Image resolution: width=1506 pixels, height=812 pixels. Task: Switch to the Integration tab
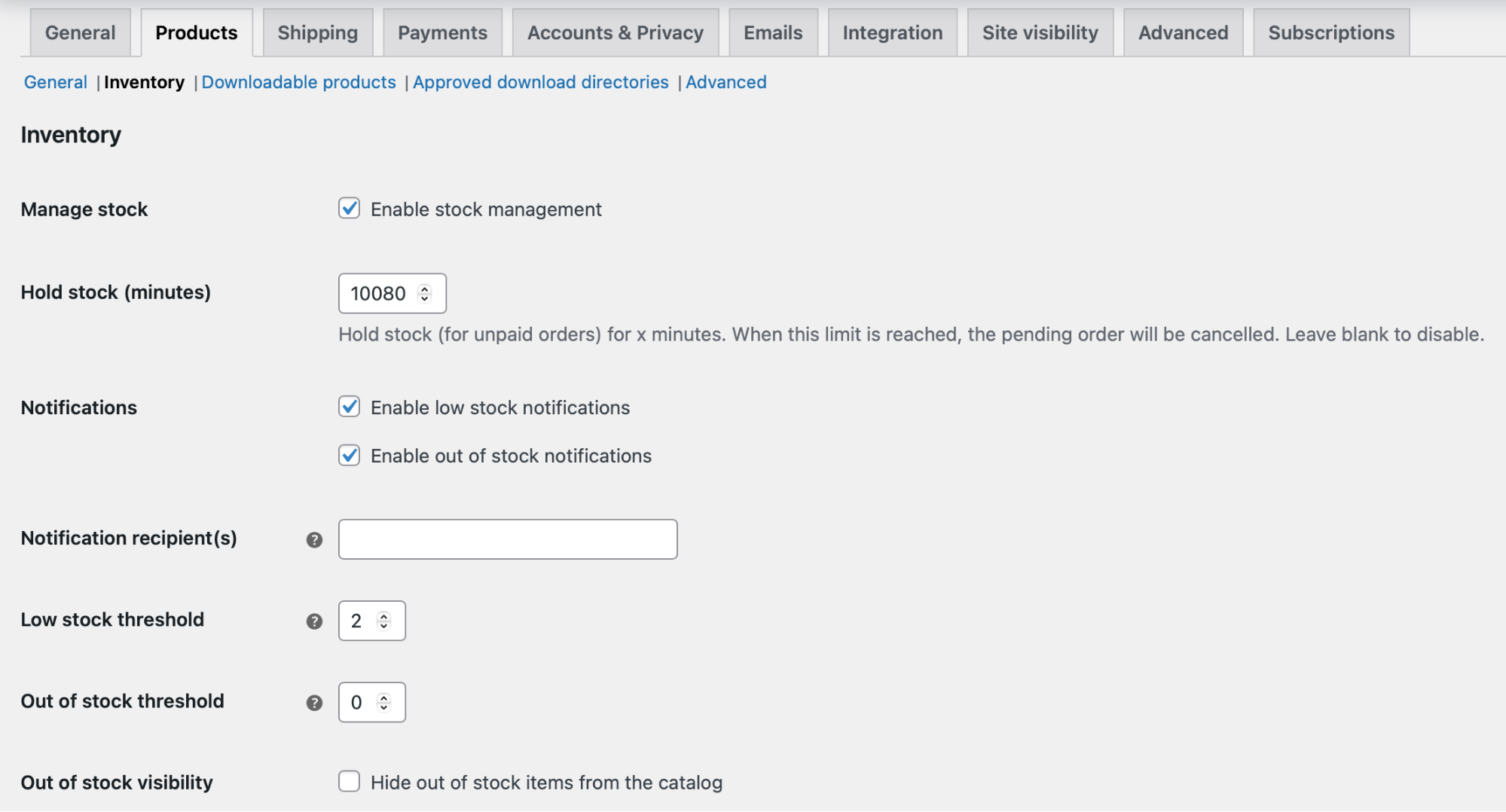(x=893, y=32)
